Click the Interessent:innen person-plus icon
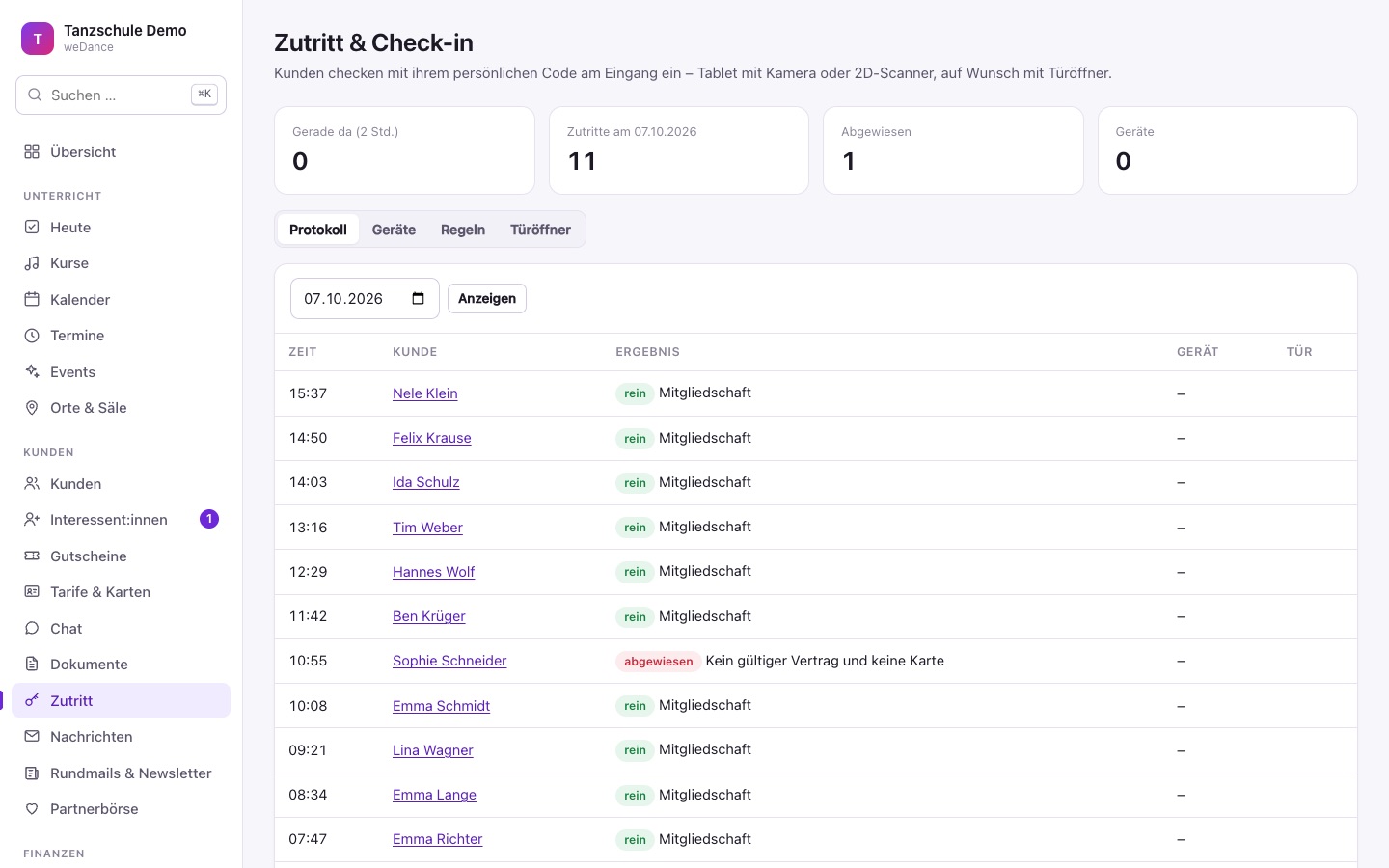 coord(32,519)
